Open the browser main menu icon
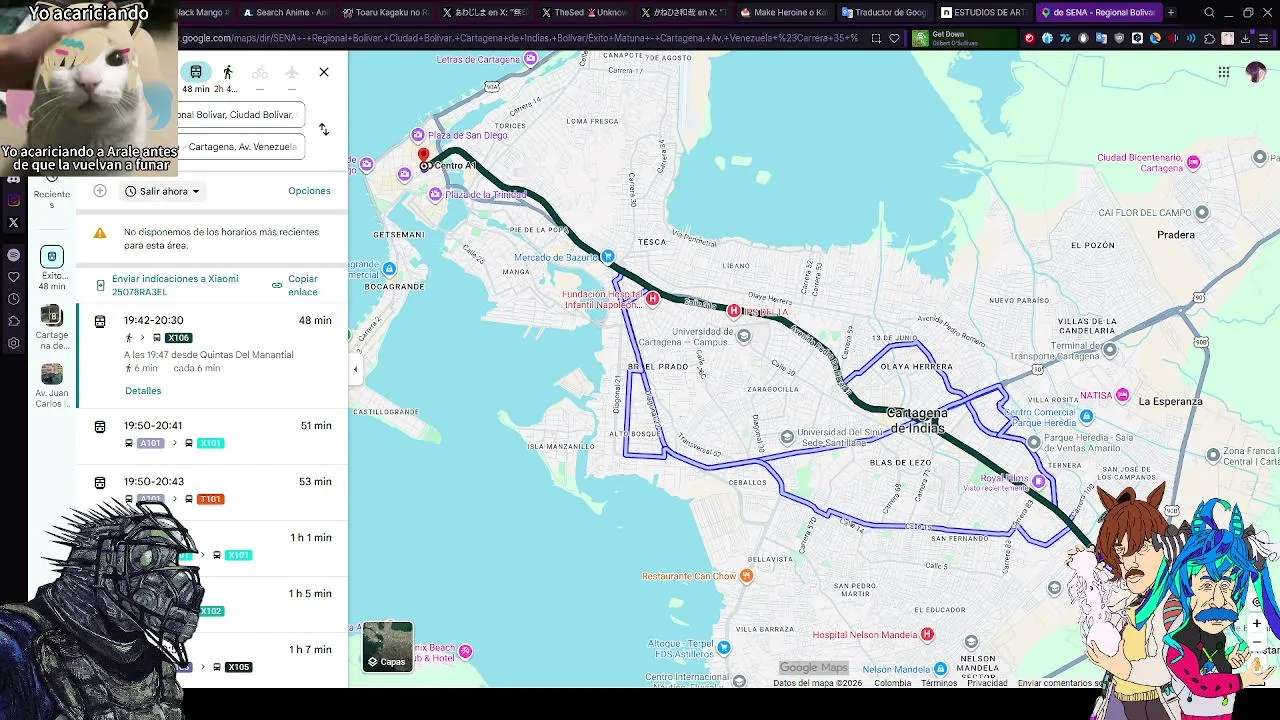This screenshot has width=1280, height=720. (x=1263, y=38)
